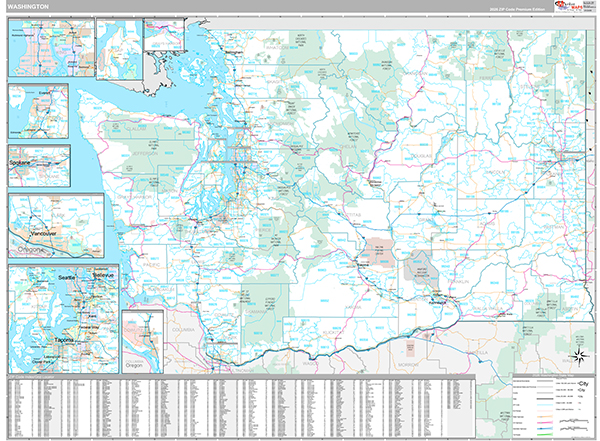Screen dimensions: 600x441
Task: Click the MORROW county label in Oregon
Action: [x=408, y=365]
